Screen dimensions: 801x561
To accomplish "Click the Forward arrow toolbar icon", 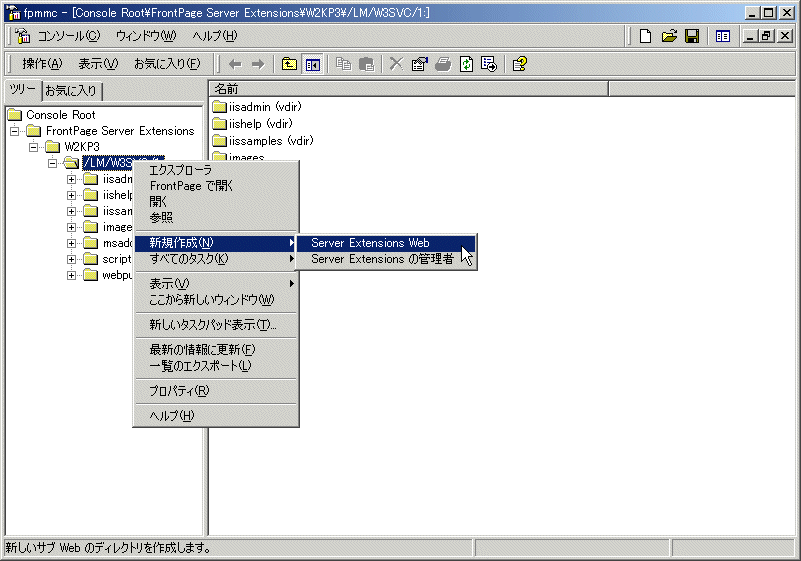I will (258, 64).
